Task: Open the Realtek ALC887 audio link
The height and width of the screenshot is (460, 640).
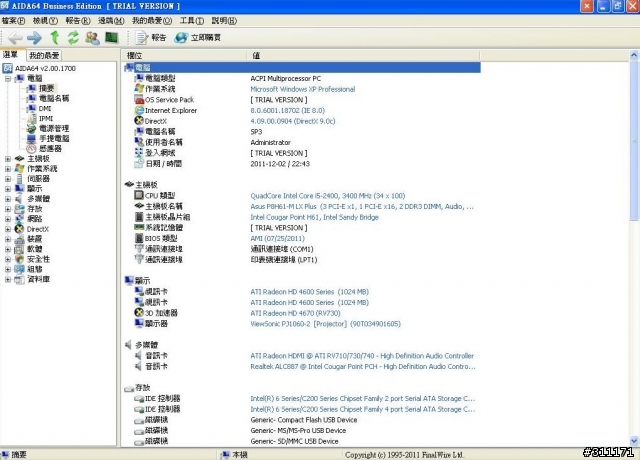Action: click(363, 367)
